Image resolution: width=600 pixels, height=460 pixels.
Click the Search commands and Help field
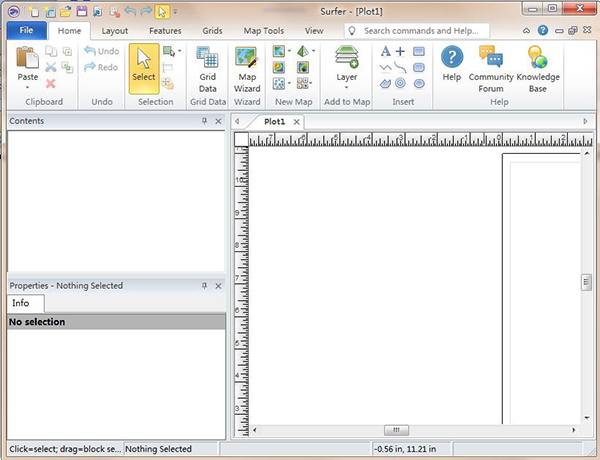pyautogui.click(x=425, y=31)
